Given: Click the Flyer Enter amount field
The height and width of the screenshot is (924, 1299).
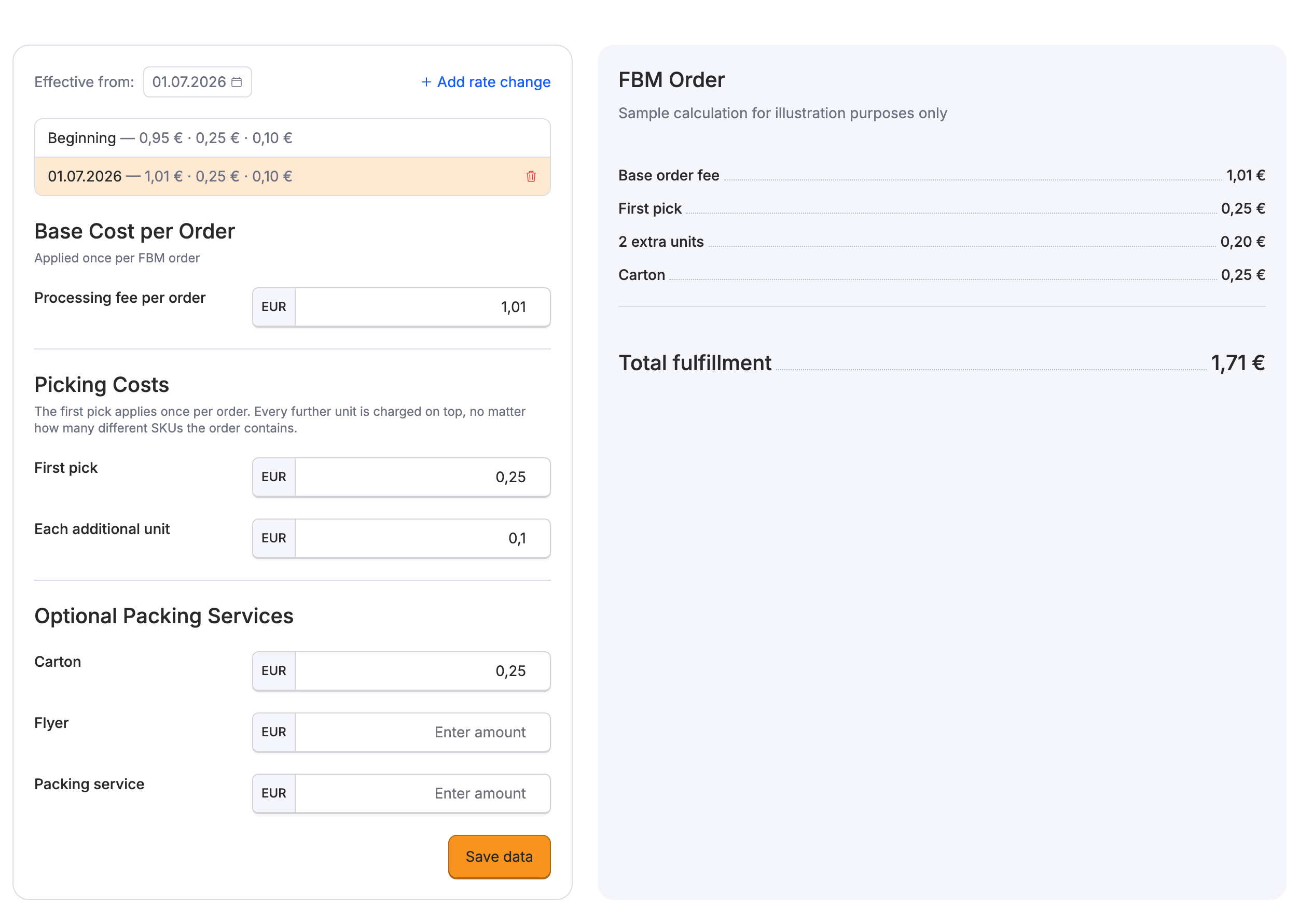Looking at the screenshot, I should pyautogui.click(x=422, y=732).
